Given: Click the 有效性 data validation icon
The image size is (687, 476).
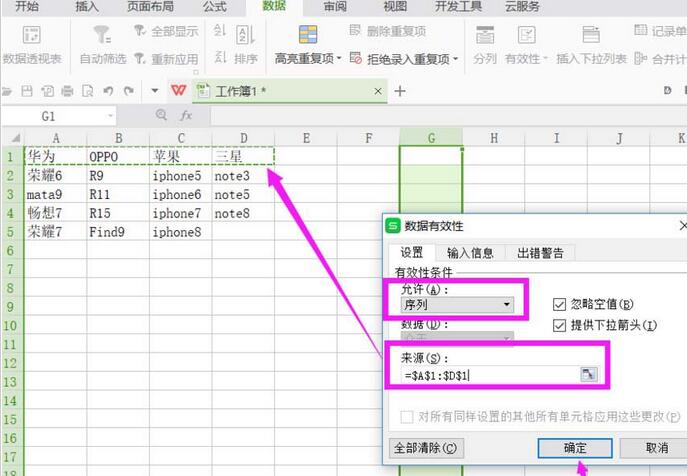Looking at the screenshot, I should click(x=526, y=35).
